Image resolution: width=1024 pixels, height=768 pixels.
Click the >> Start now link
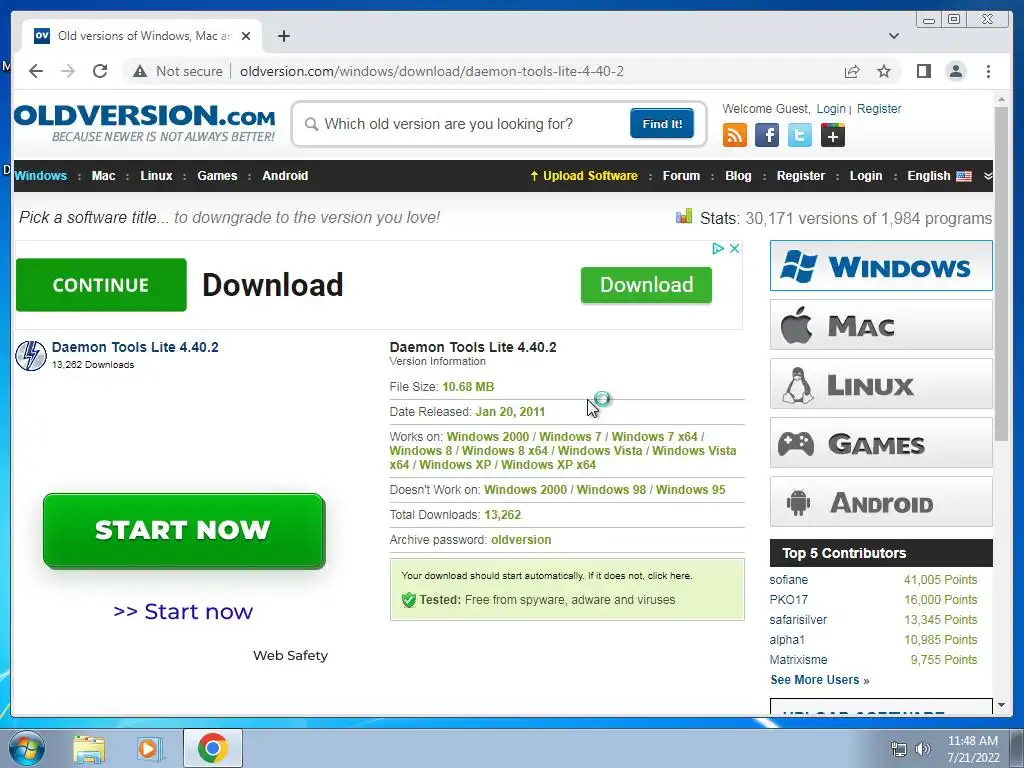183,611
